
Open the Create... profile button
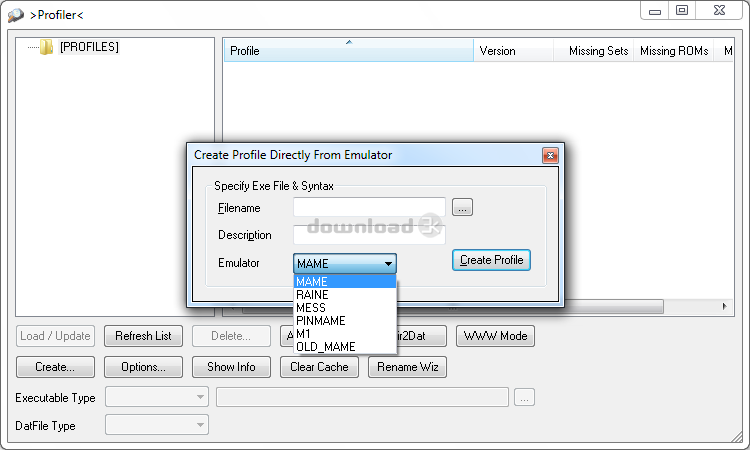[x=55, y=367]
